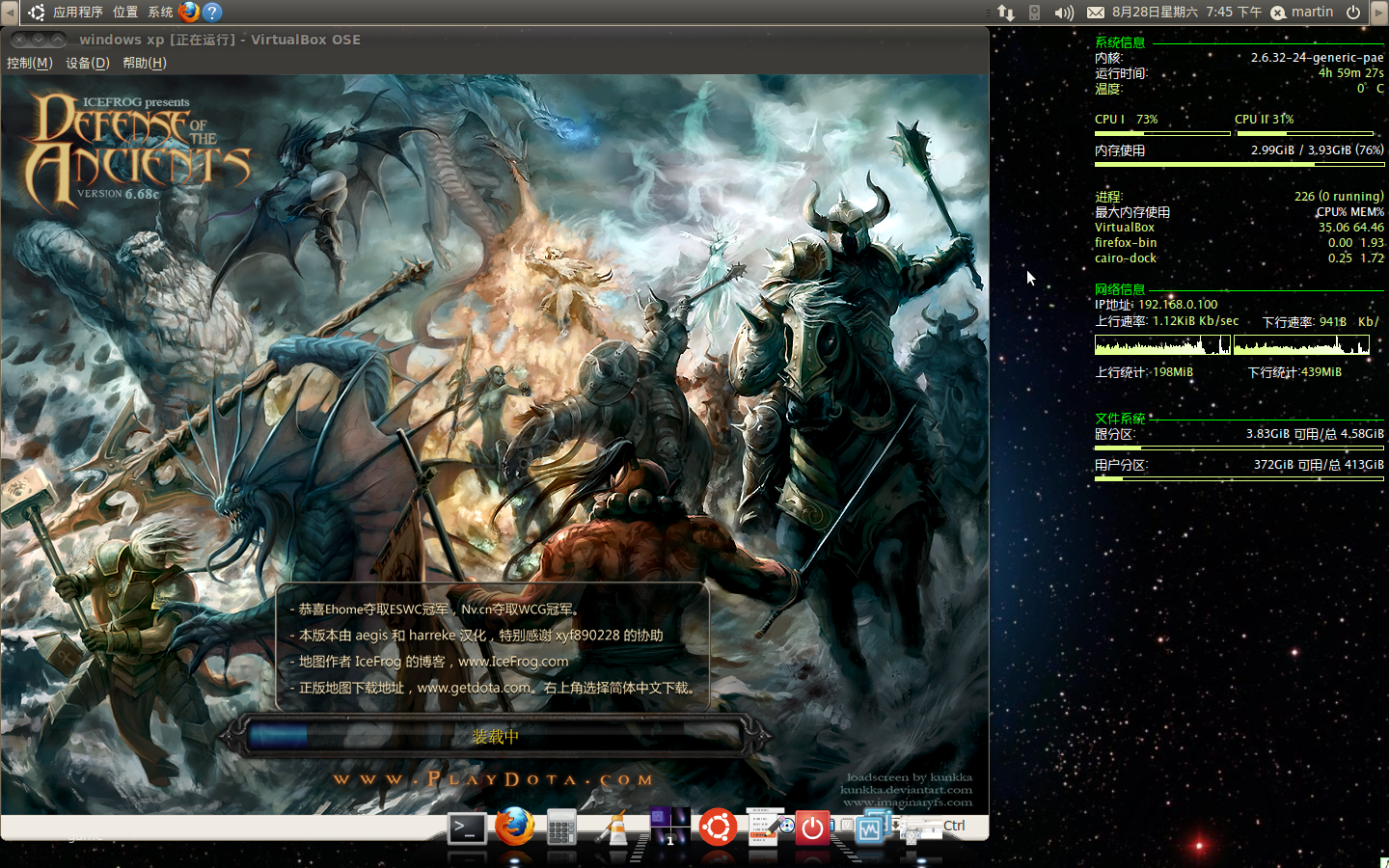Click the Defense of the Ancients logo
The image size is (1389, 868).
pos(138,152)
